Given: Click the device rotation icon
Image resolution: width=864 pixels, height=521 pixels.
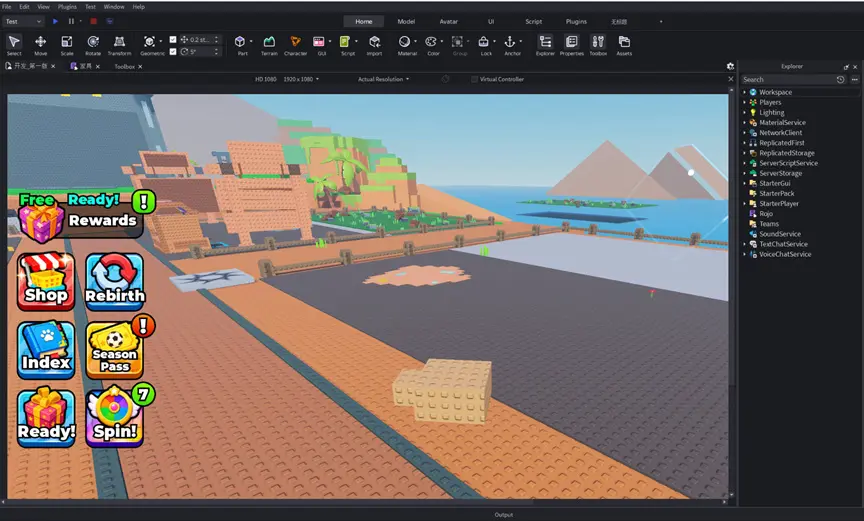Looking at the screenshot, I should (x=445, y=79).
